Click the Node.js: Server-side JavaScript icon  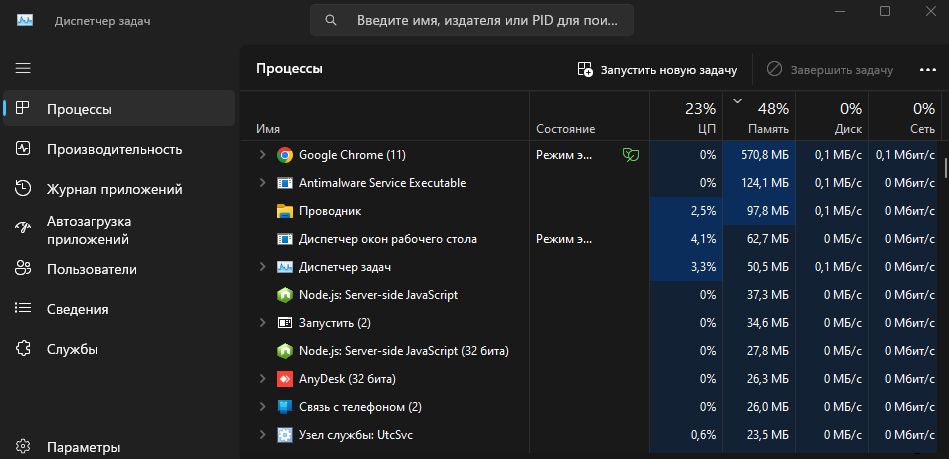tap(284, 295)
